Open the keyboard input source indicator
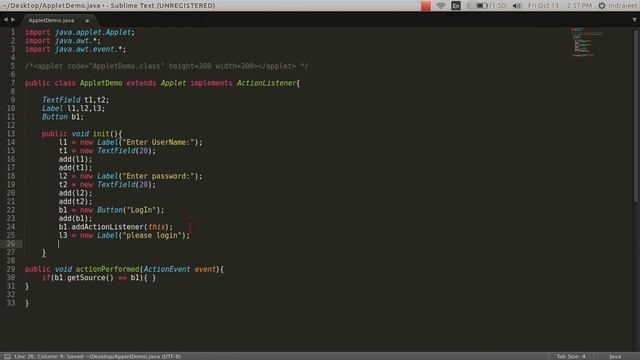This screenshot has width=640, height=360. (456, 6)
